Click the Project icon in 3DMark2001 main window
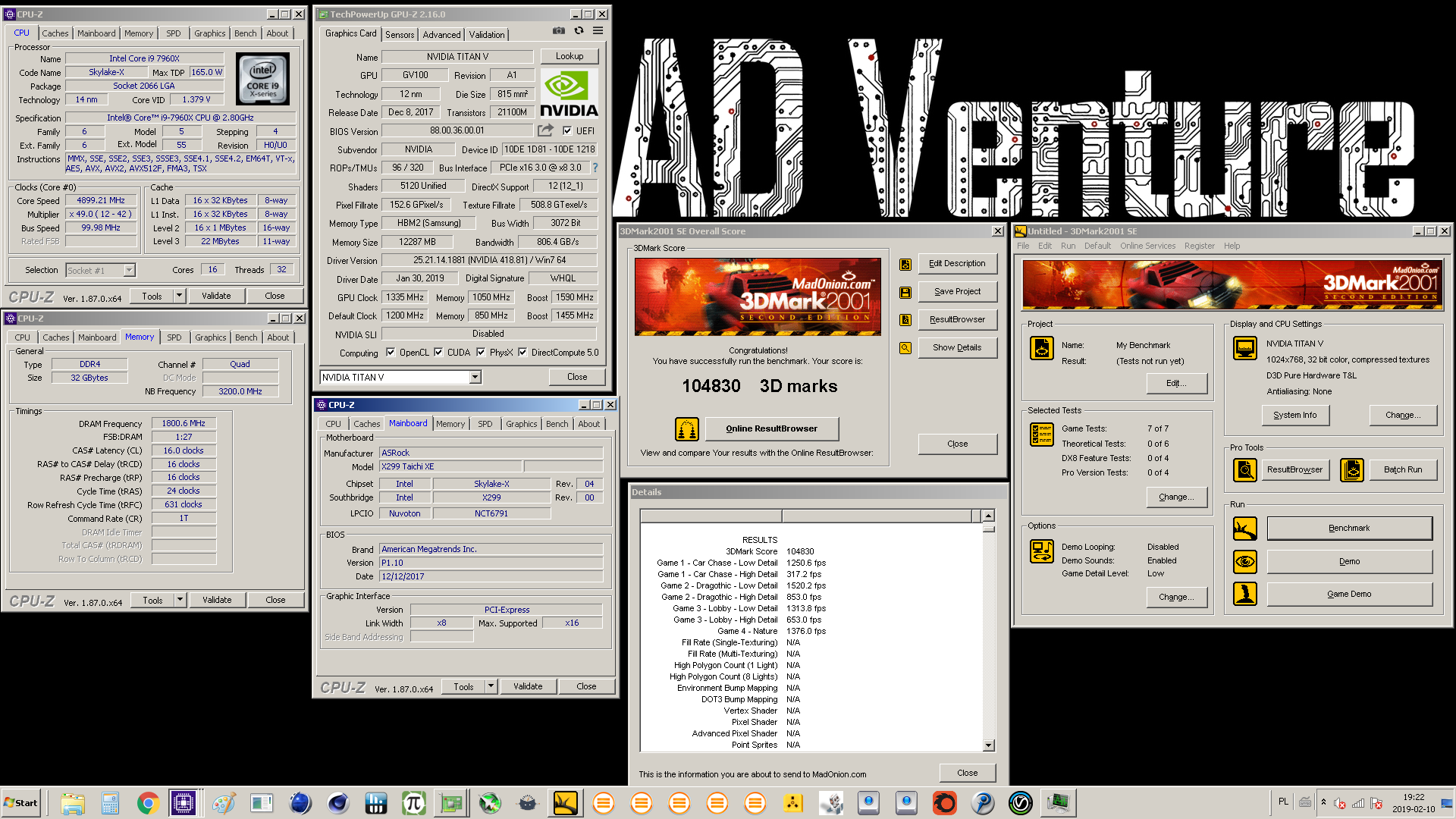Image resolution: width=1456 pixels, height=819 pixels. (1042, 348)
